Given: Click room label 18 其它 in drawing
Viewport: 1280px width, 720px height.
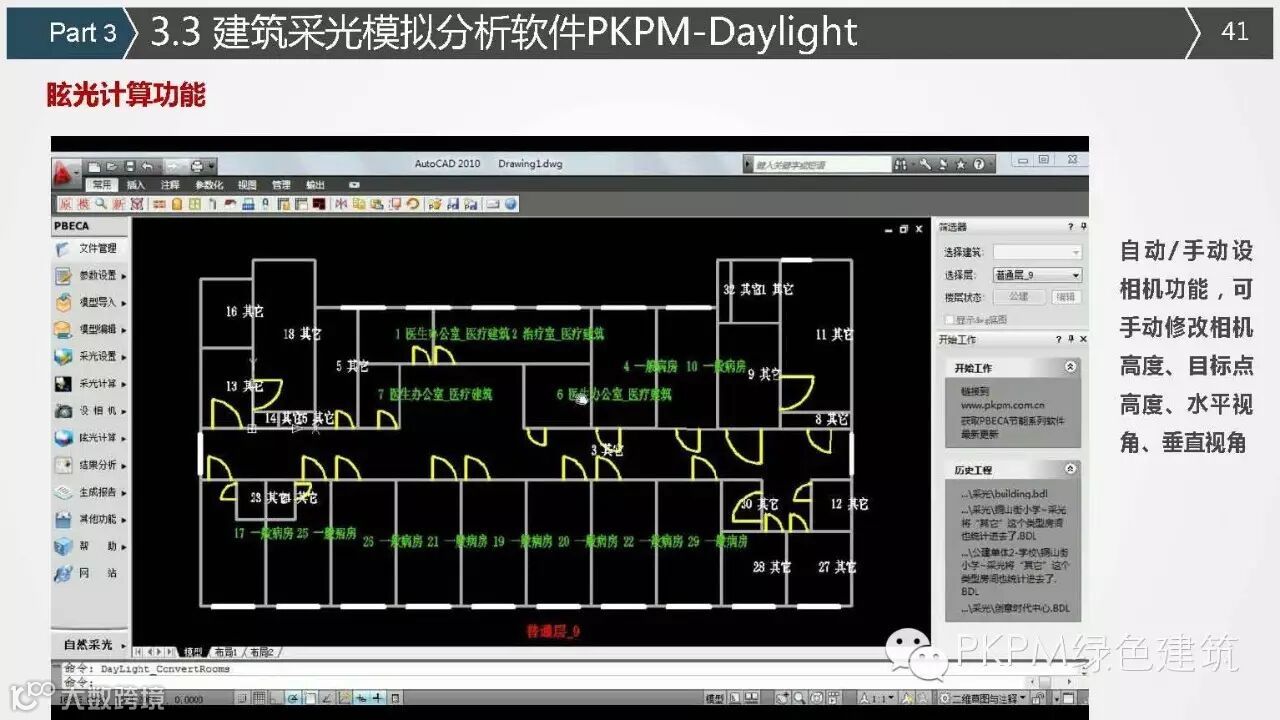Looking at the screenshot, I should pyautogui.click(x=302, y=334).
